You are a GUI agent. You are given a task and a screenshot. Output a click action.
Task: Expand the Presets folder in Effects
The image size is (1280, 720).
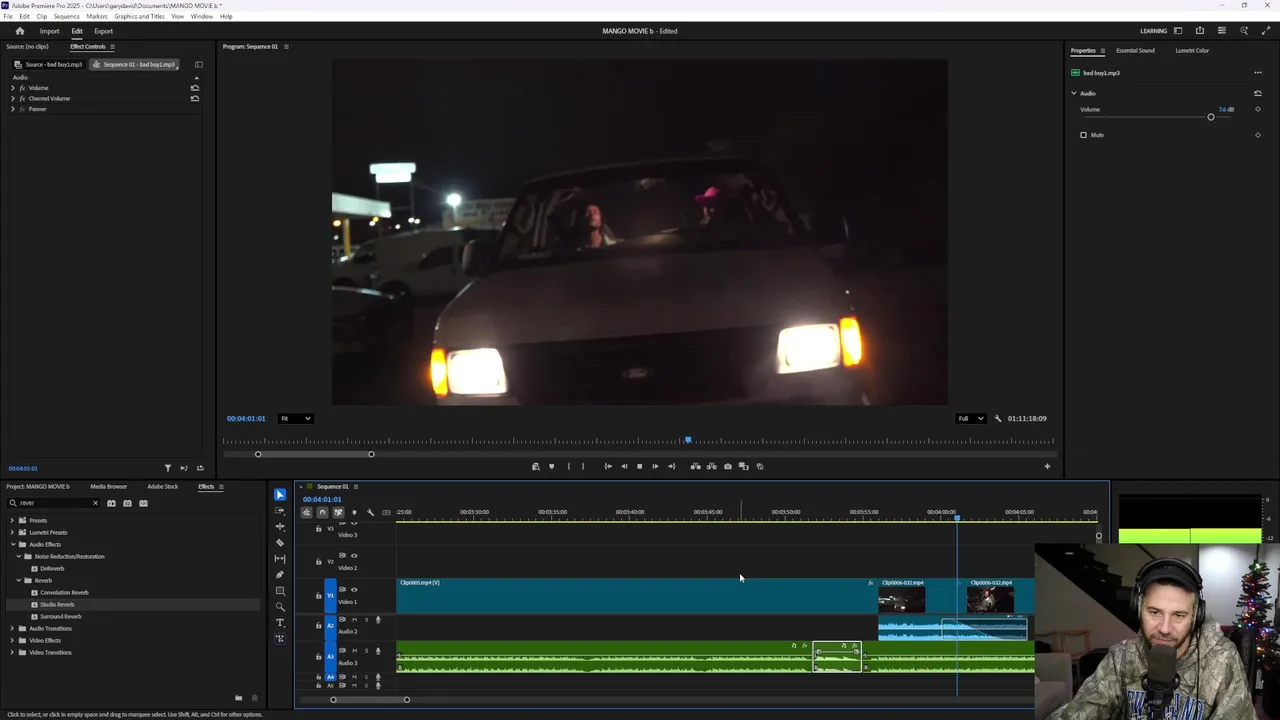coord(12,520)
